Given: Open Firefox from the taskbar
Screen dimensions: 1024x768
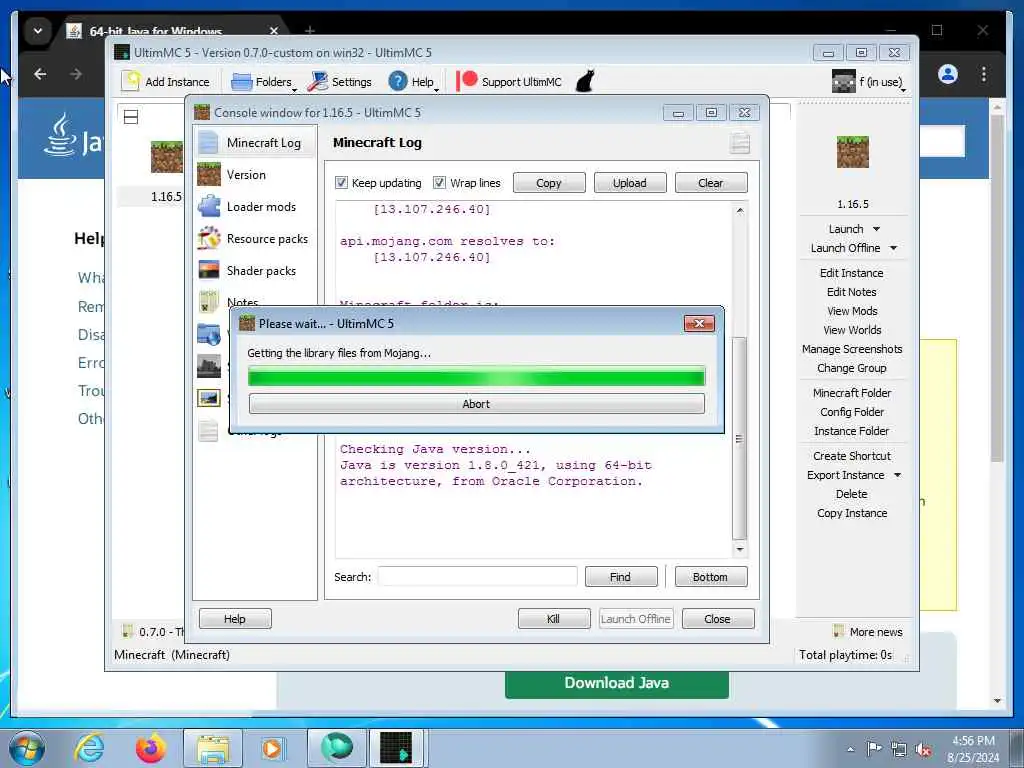Looking at the screenshot, I should [x=151, y=748].
